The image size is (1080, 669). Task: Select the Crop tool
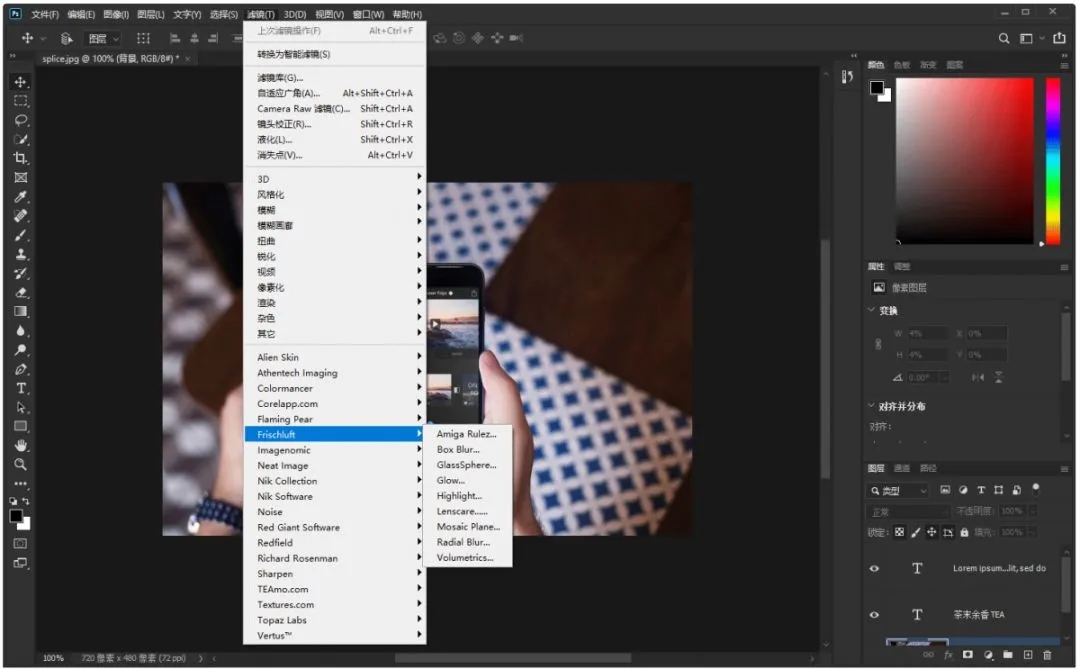(20, 158)
